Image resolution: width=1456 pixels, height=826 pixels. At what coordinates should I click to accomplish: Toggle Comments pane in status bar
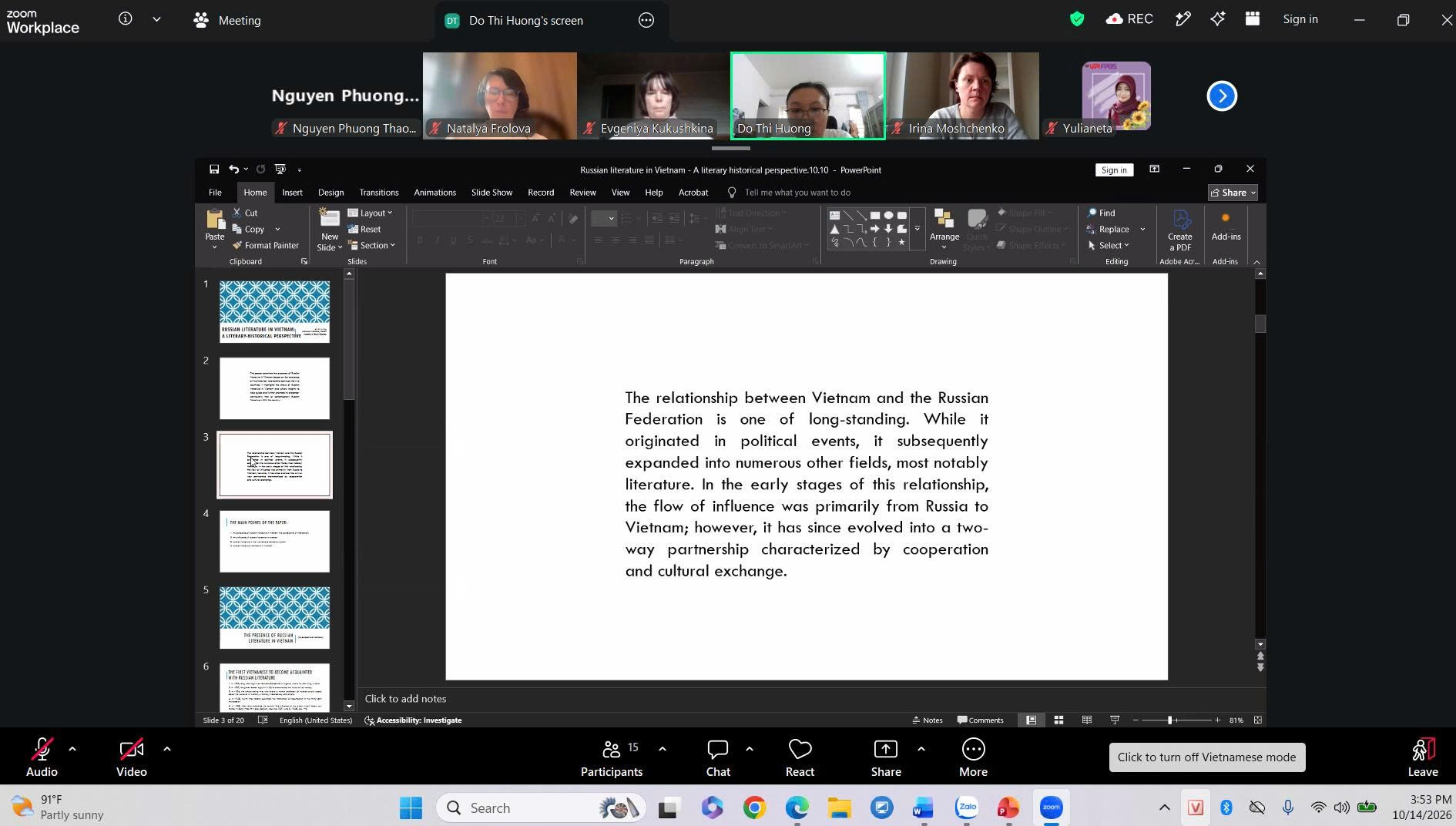pos(981,720)
